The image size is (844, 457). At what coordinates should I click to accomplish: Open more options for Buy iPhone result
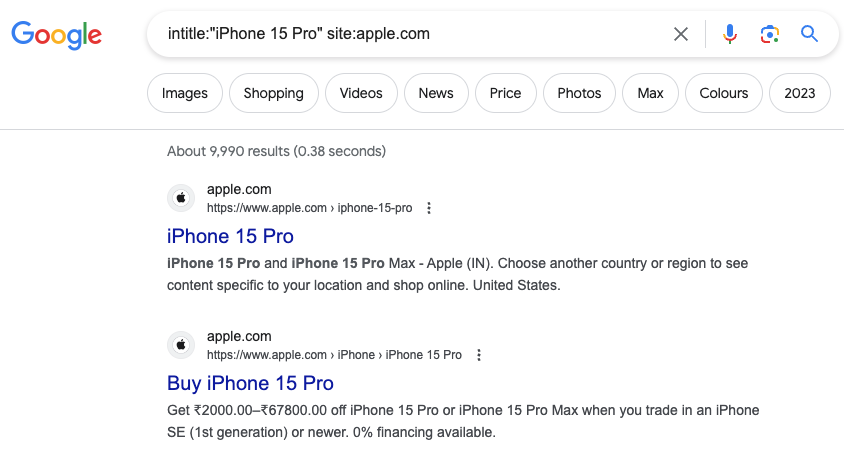coord(479,355)
